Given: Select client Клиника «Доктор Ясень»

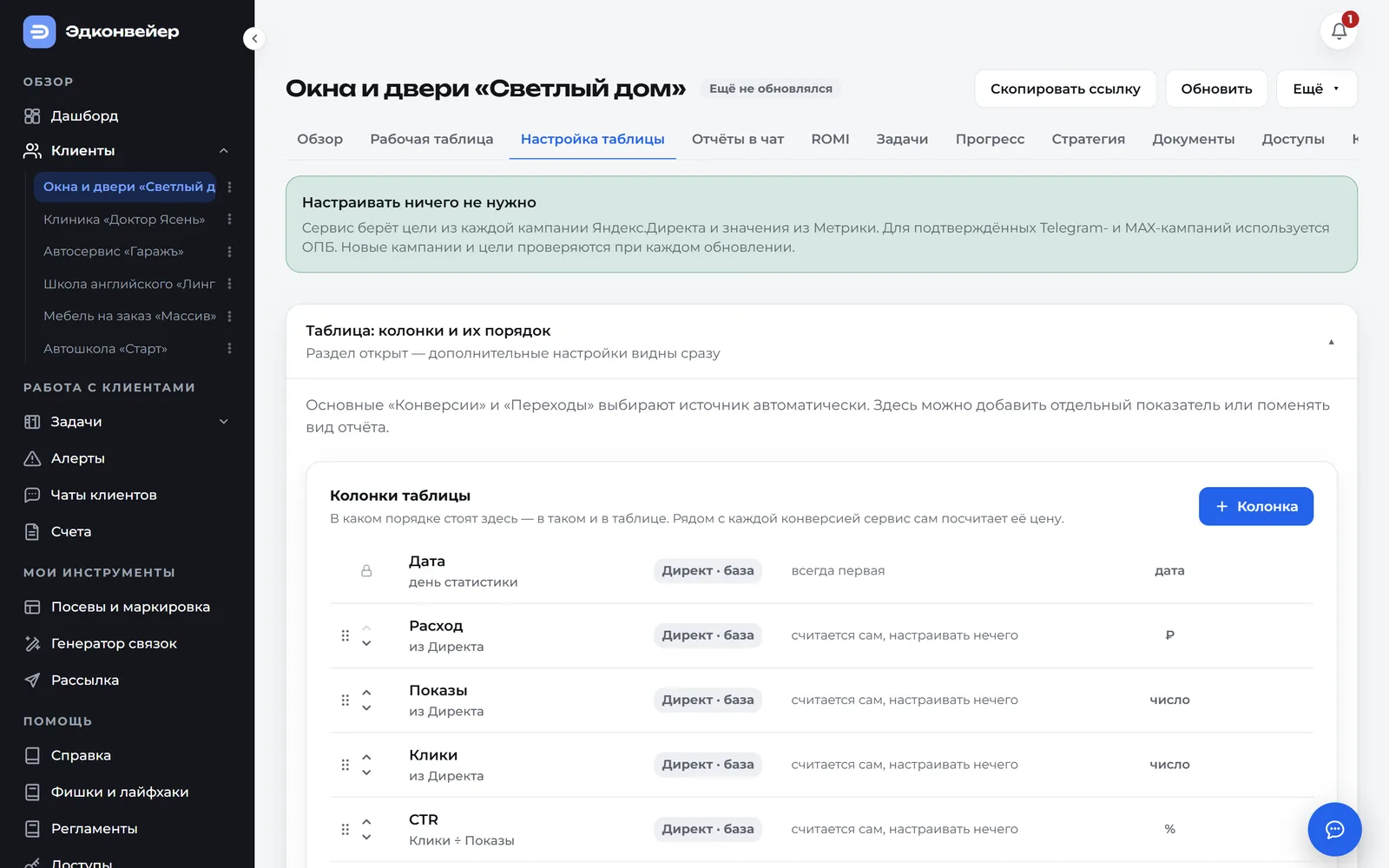Looking at the screenshot, I should coord(124,220).
